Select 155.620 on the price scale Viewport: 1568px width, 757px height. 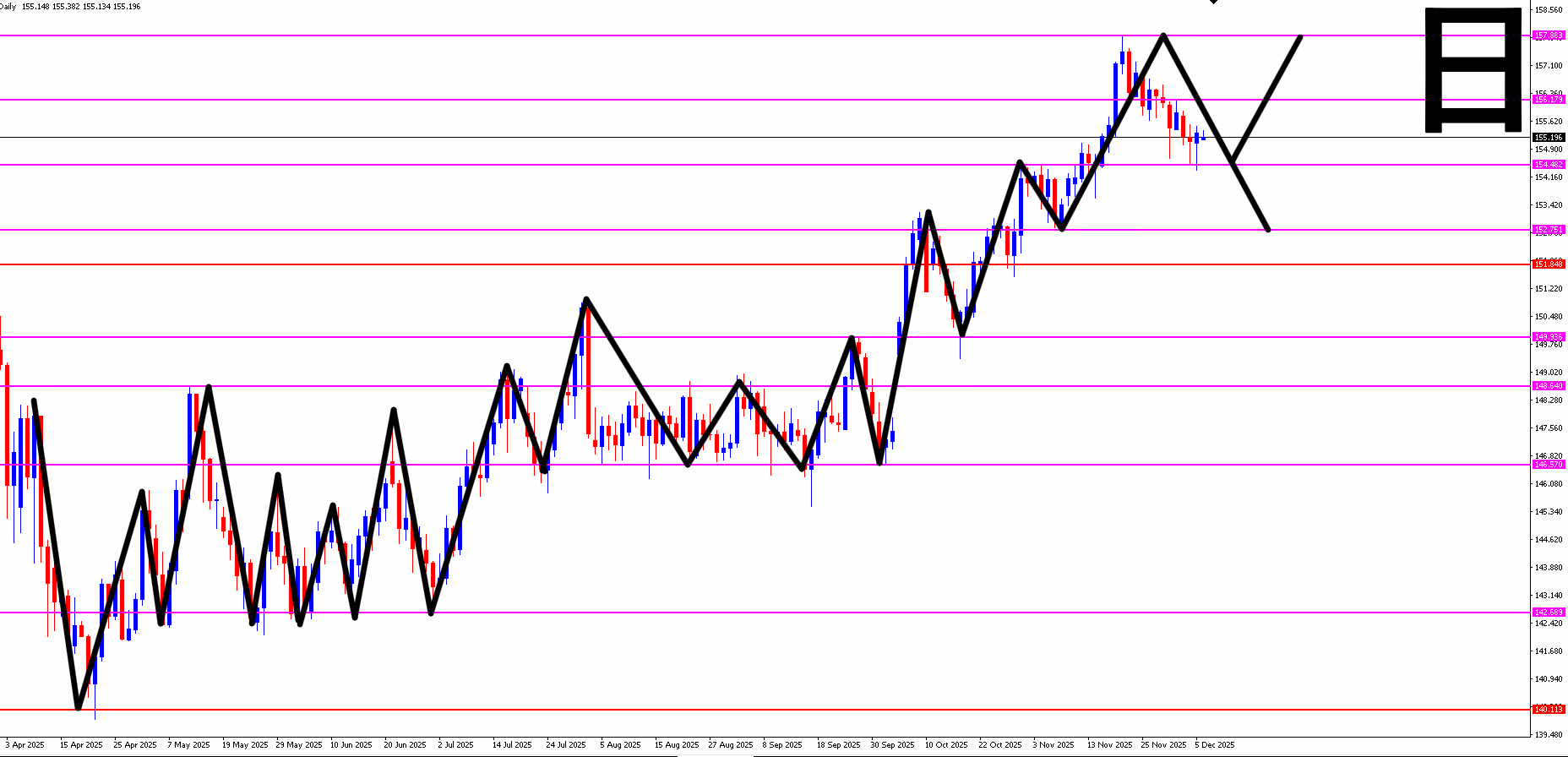click(x=1549, y=122)
